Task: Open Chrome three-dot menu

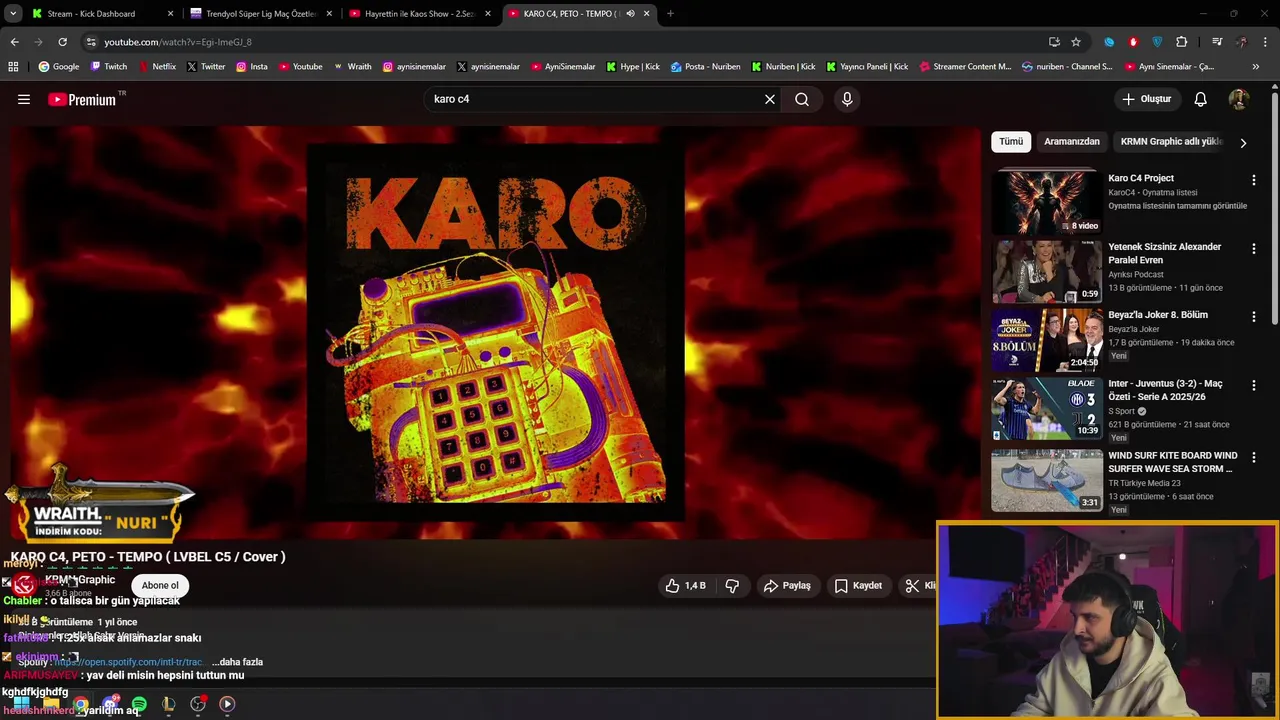Action: pyautogui.click(x=1267, y=42)
